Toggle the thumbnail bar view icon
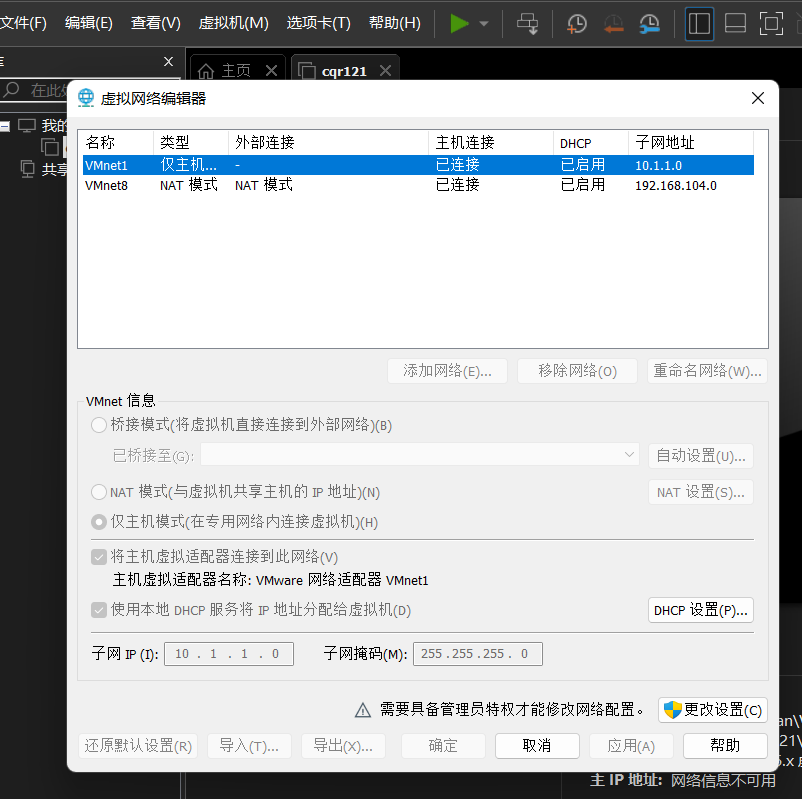This screenshot has width=802, height=799. coord(735,24)
